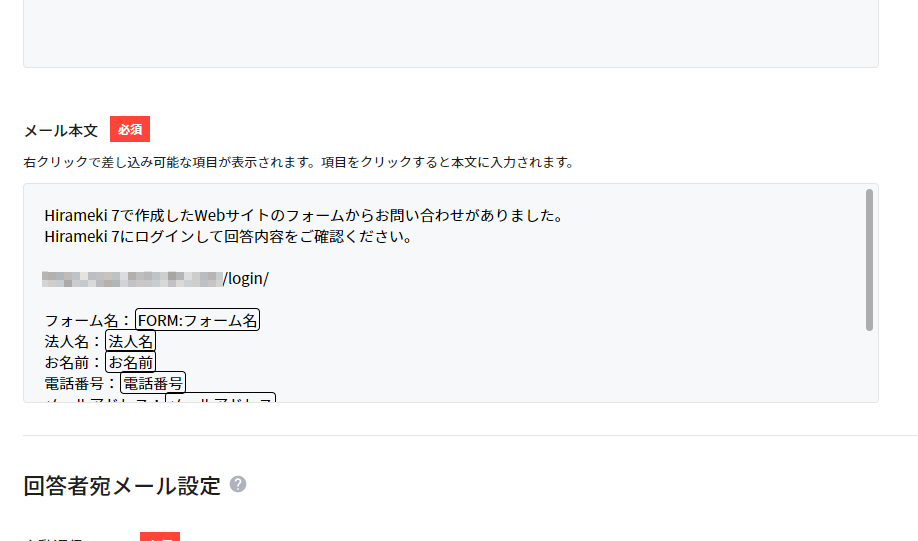The image size is (918, 541).
Task: Open help icon beside 回答者宛メール設定 heading
Action: [238, 484]
